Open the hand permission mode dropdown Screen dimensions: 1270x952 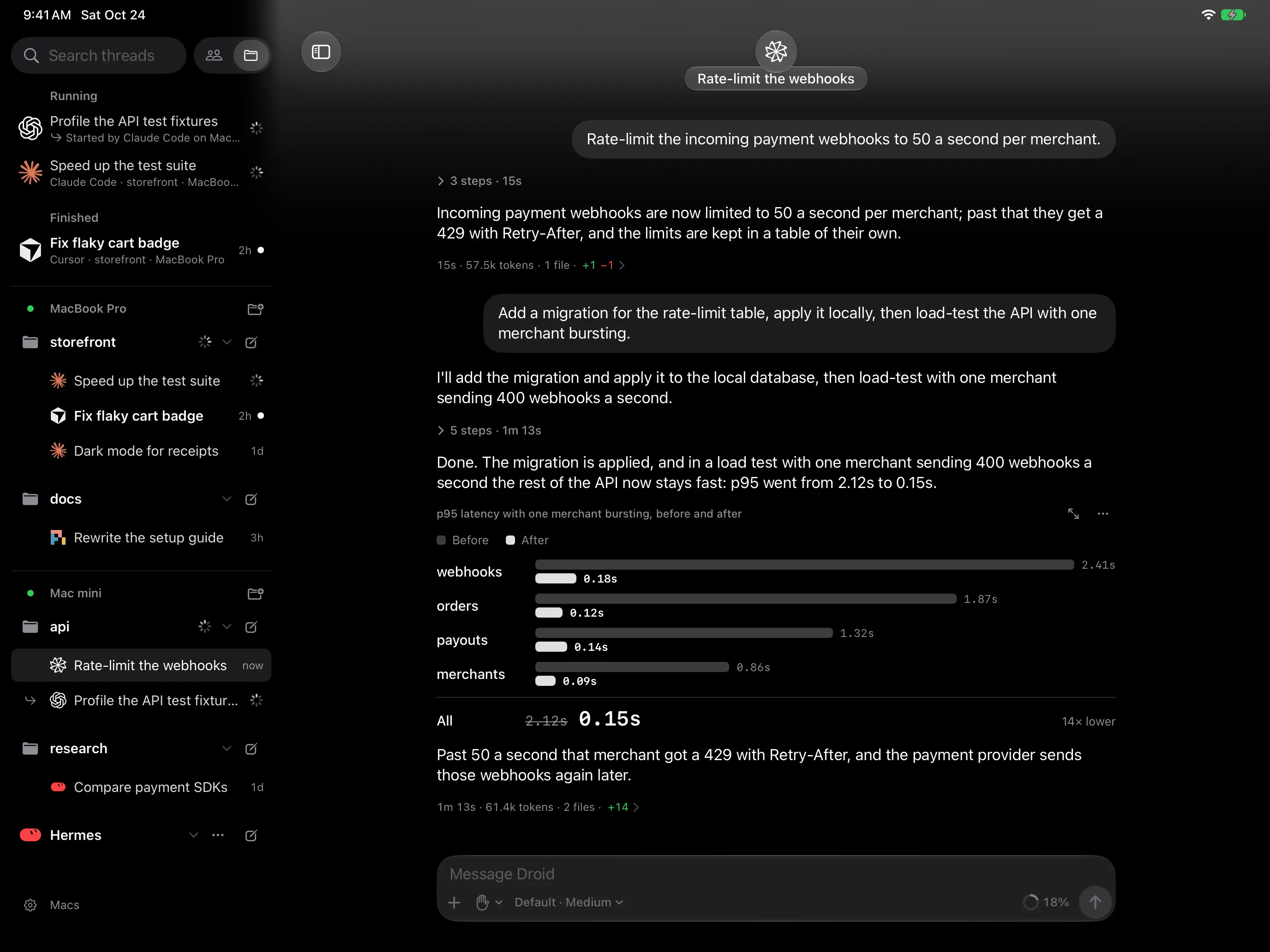(489, 902)
